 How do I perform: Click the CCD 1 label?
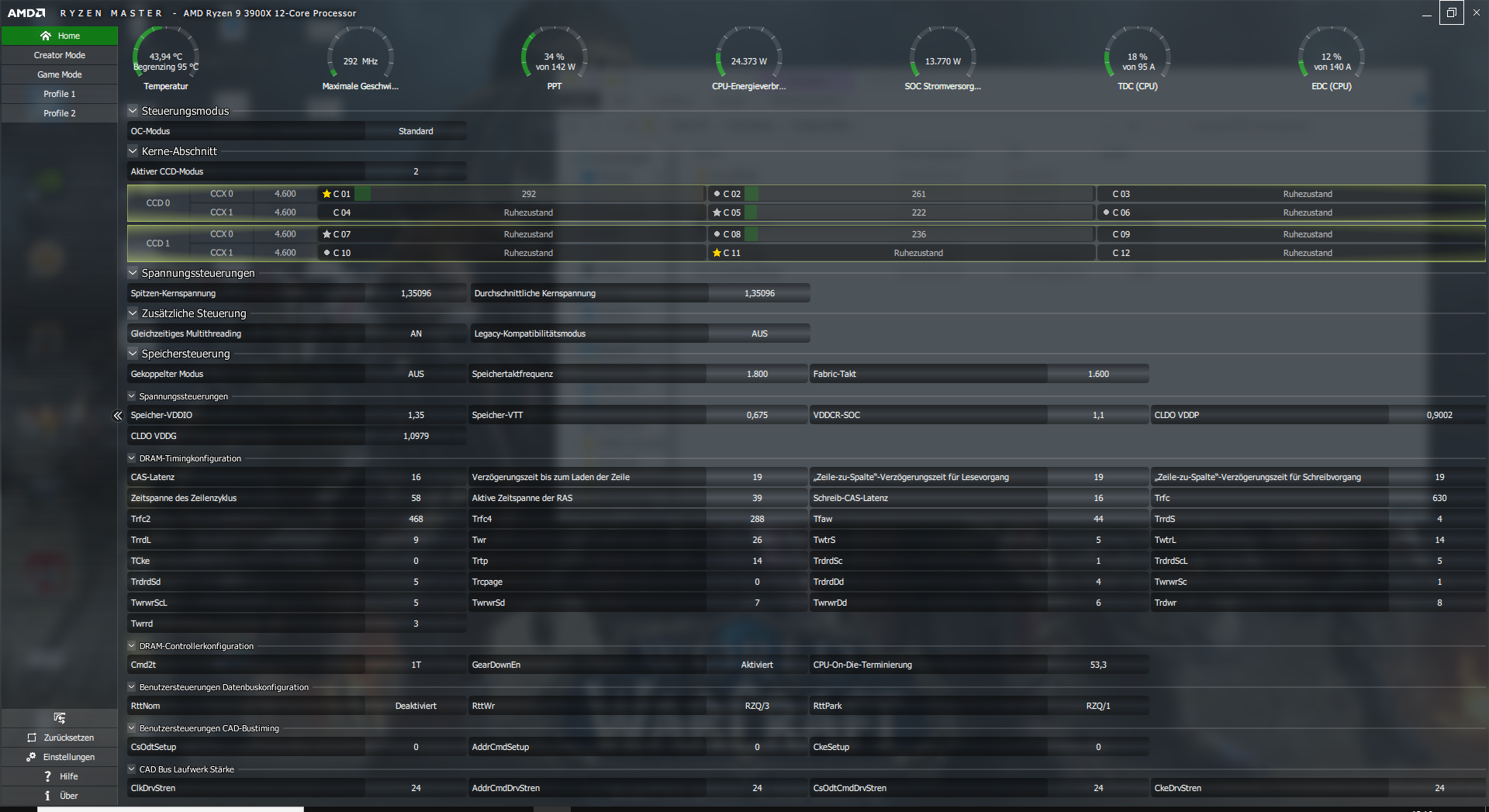tap(158, 244)
